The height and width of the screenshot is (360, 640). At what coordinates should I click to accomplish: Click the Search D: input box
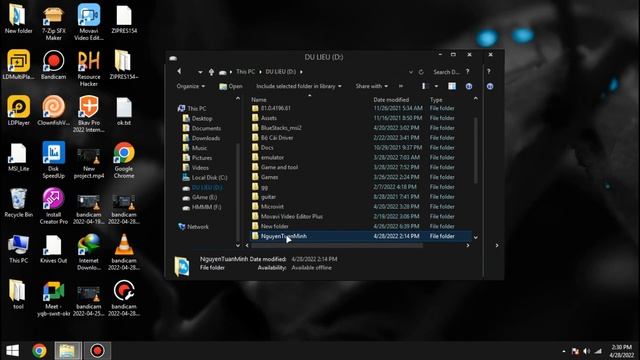446,72
